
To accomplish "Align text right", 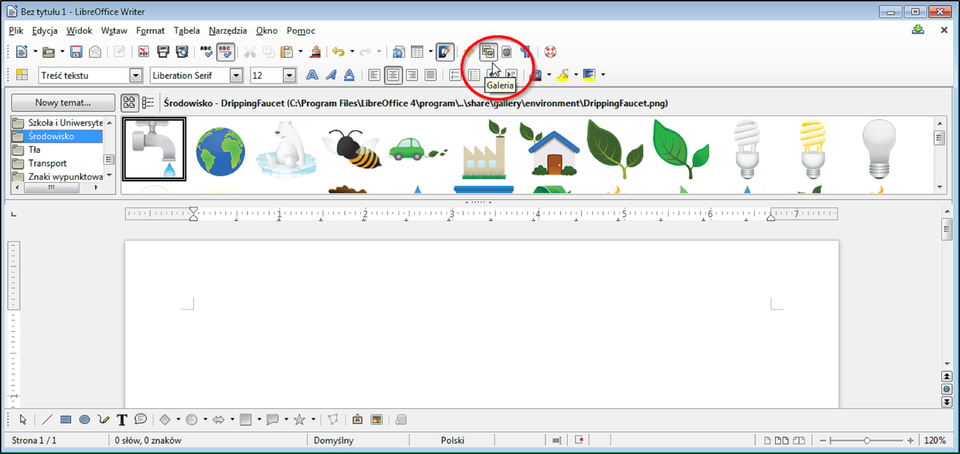I will (412, 75).
